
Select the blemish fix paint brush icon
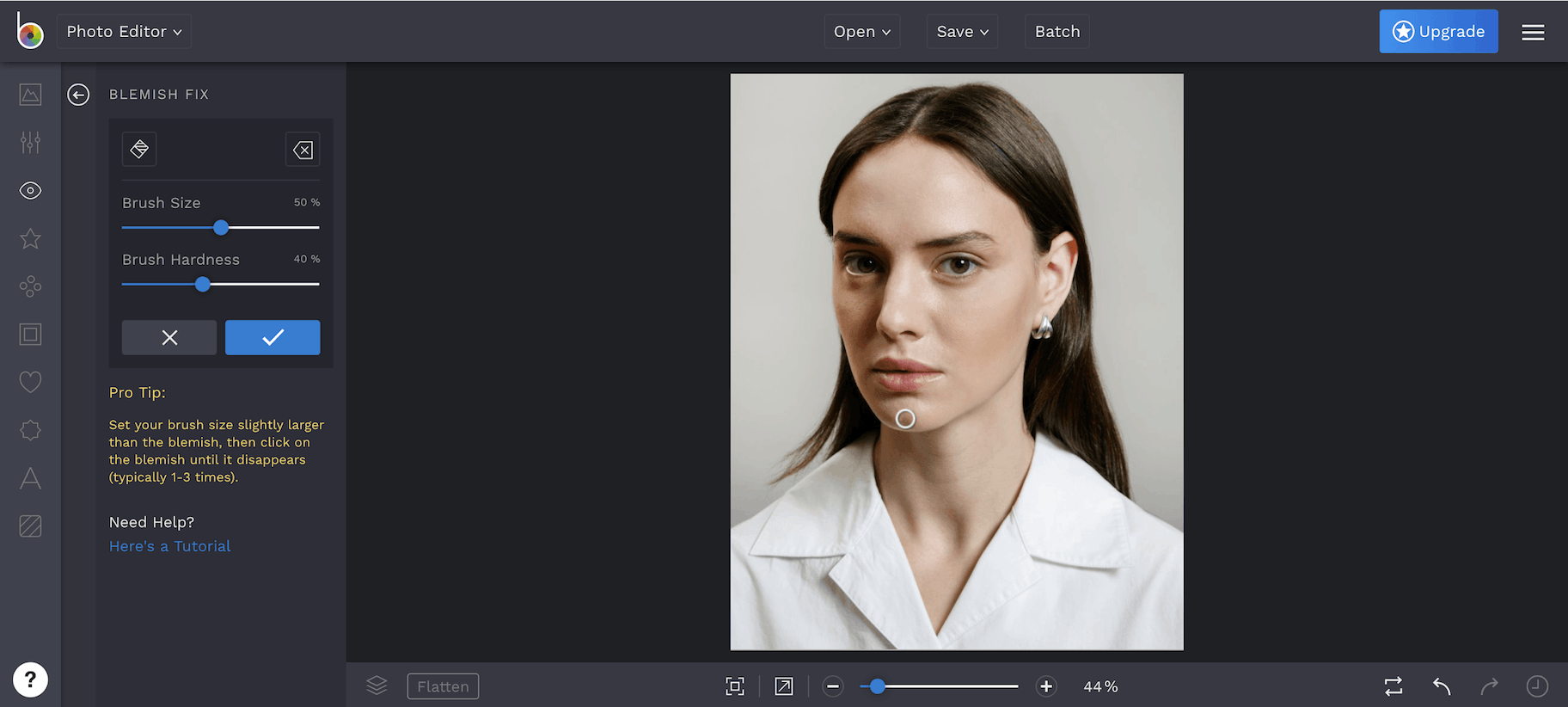(139, 150)
